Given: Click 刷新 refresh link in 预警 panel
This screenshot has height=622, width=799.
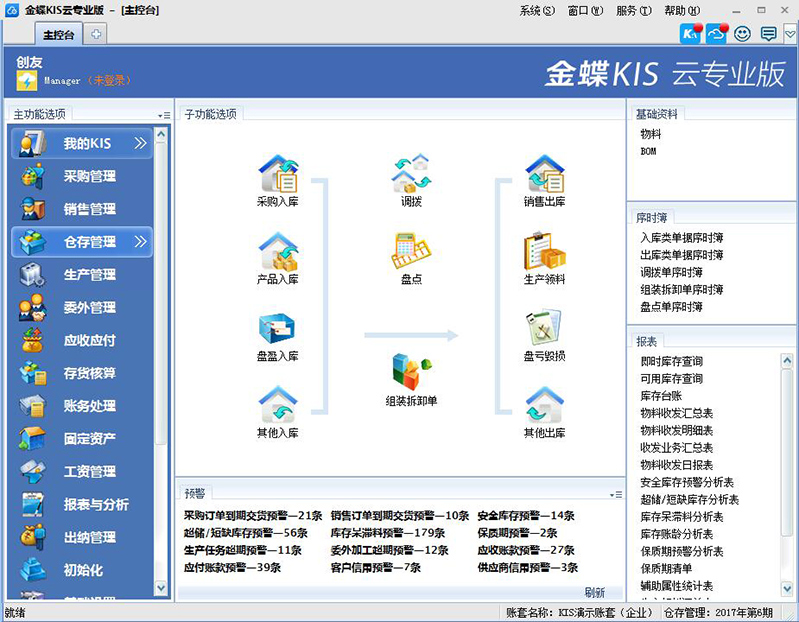Looking at the screenshot, I should tap(595, 592).
